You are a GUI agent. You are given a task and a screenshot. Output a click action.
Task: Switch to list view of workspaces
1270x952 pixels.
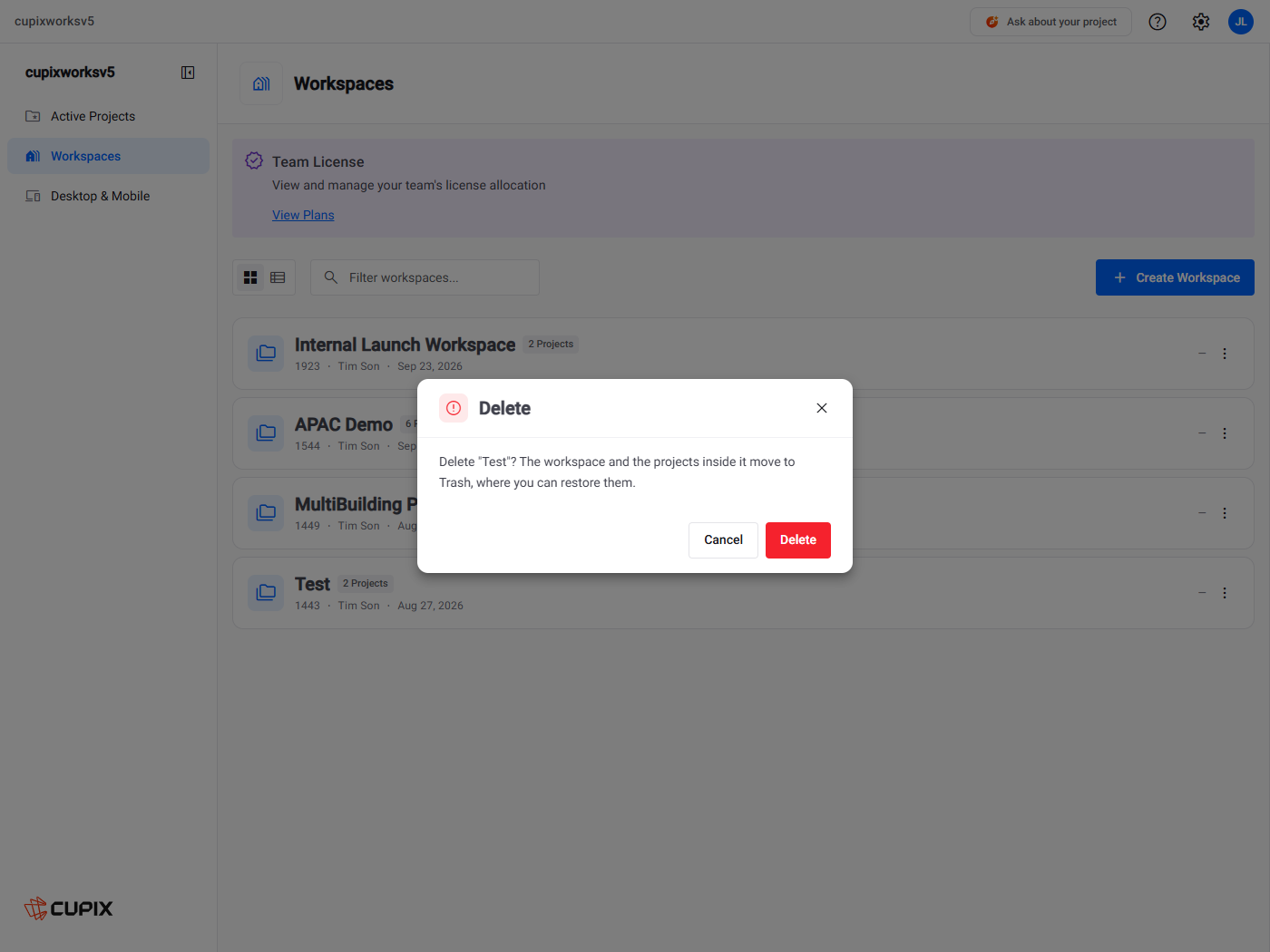(x=278, y=277)
